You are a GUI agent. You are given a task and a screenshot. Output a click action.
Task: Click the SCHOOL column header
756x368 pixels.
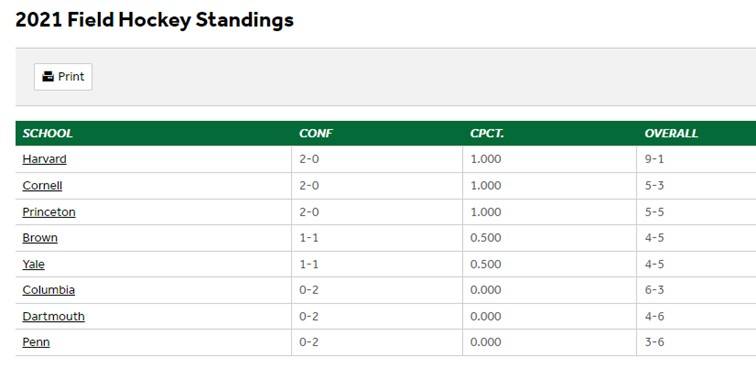[47, 133]
